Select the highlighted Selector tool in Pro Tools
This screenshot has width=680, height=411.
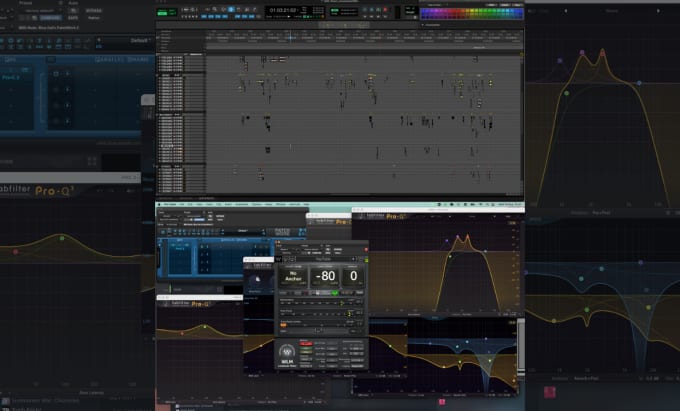(x=231, y=9)
